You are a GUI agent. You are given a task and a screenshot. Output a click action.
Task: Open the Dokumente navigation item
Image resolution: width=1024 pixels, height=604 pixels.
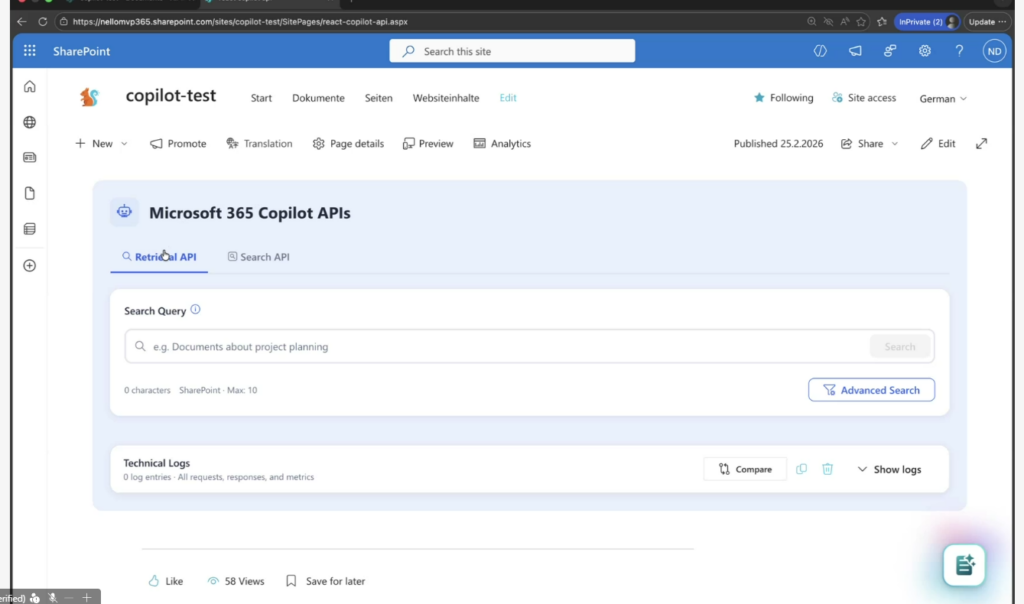(x=318, y=98)
